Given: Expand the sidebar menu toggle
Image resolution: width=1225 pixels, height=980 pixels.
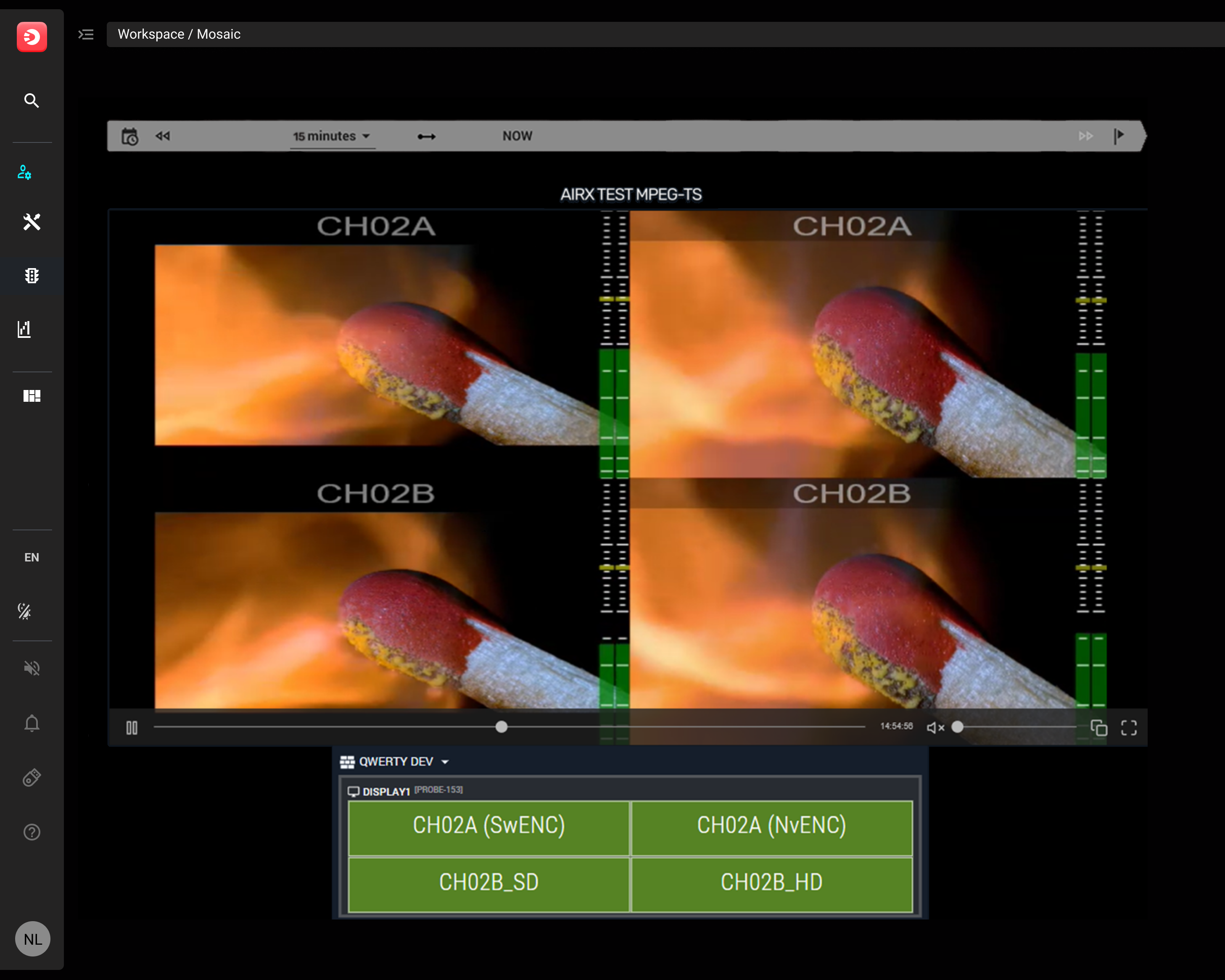Looking at the screenshot, I should [86, 34].
